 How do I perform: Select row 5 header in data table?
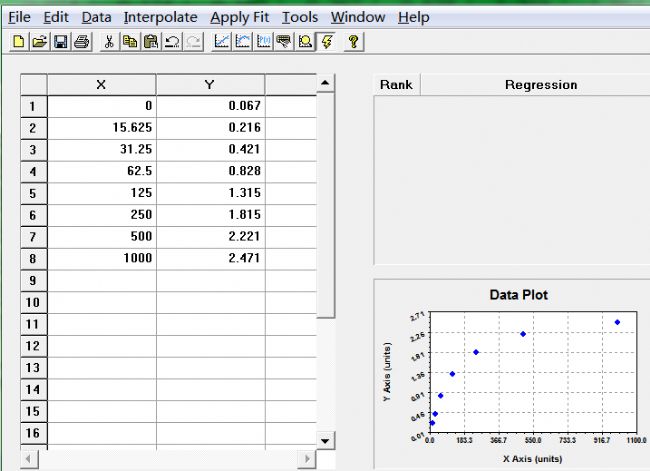point(33,192)
